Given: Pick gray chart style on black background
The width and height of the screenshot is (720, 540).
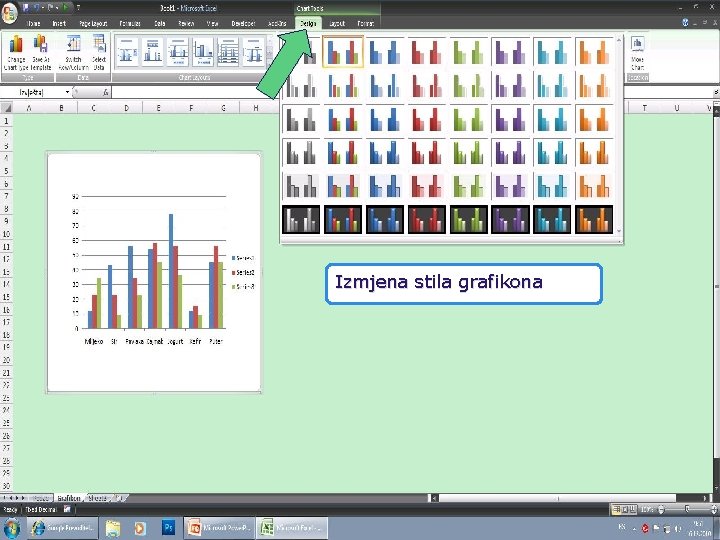Looking at the screenshot, I should click(x=301, y=219).
